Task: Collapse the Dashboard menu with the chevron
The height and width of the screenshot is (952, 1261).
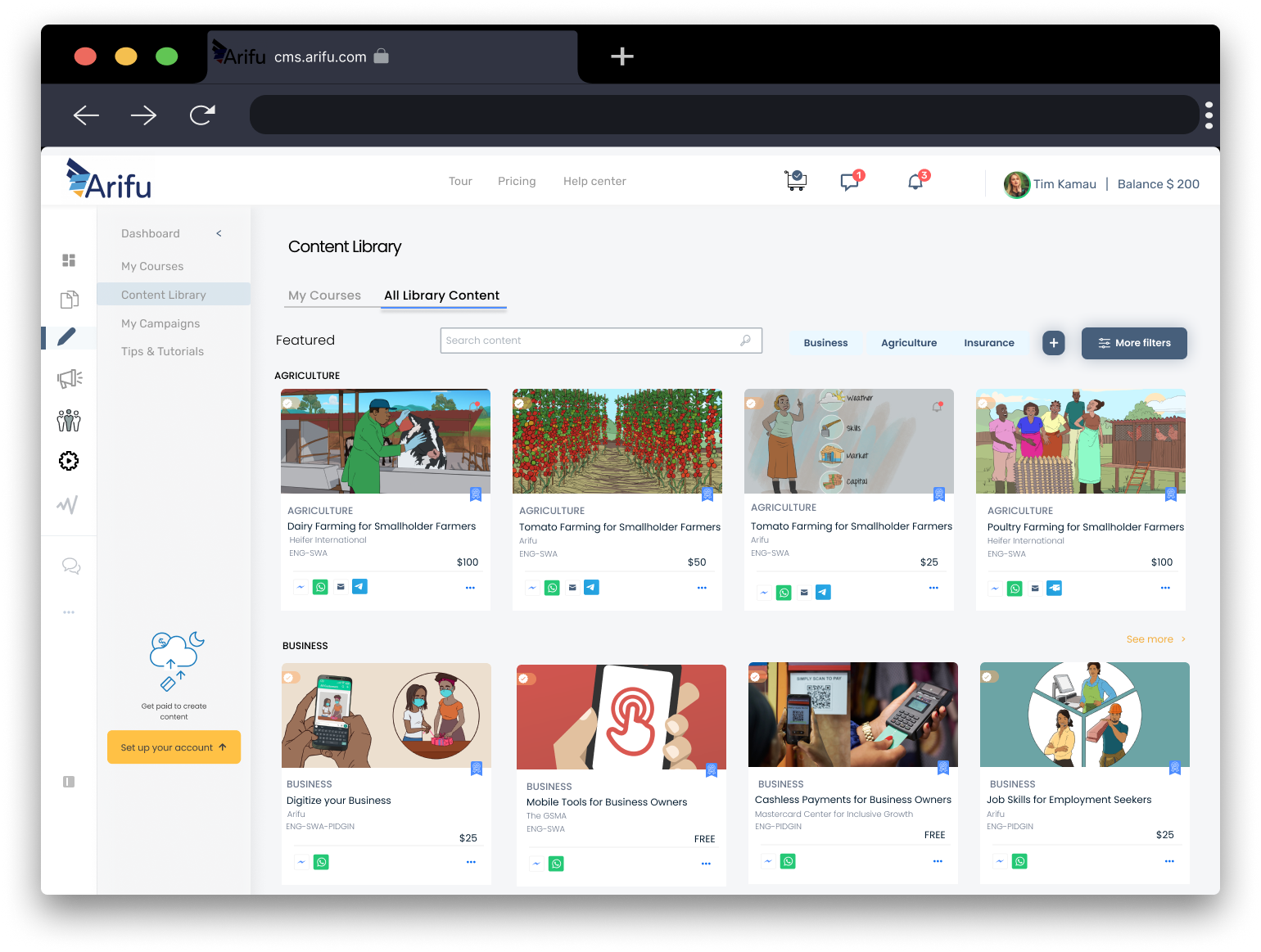Action: [x=219, y=233]
